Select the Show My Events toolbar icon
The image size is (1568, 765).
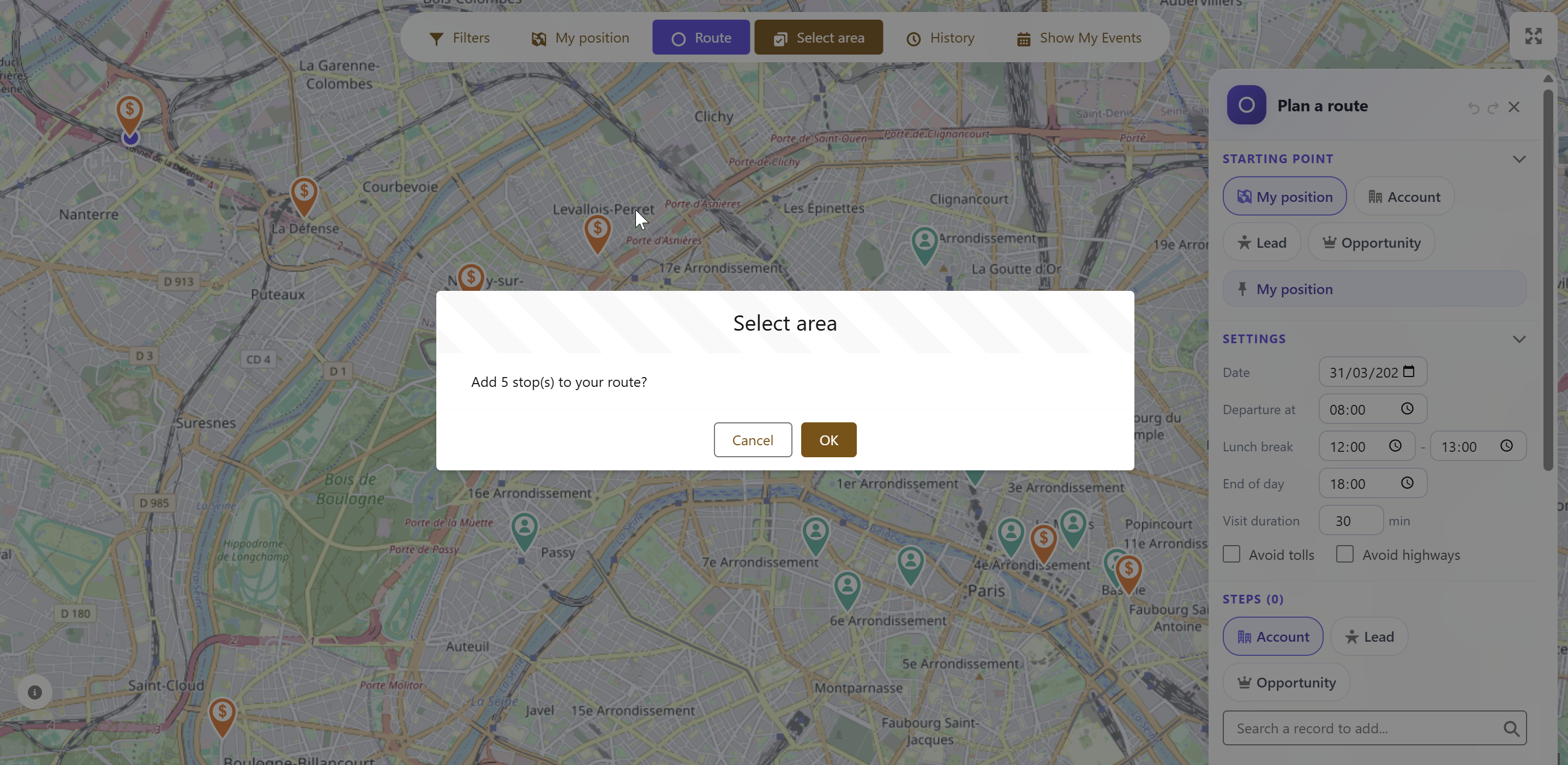[1024, 37]
